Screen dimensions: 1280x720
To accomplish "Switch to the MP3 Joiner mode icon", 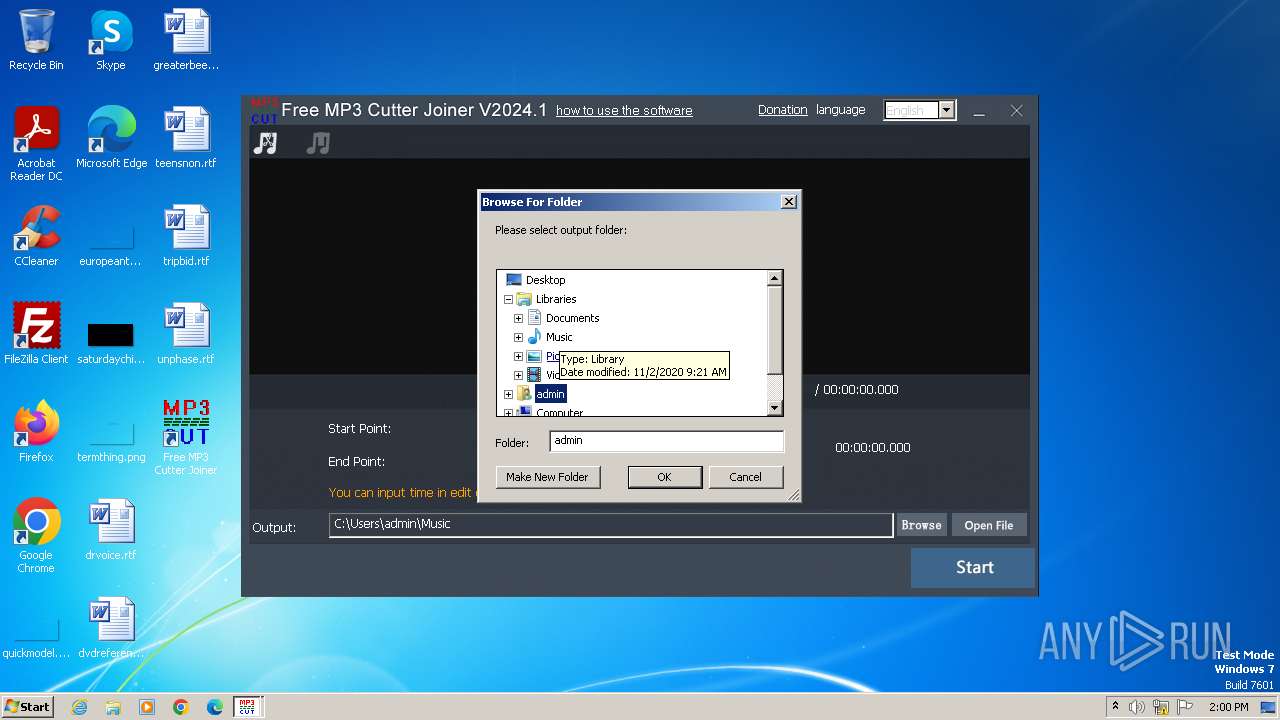I will click(318, 143).
